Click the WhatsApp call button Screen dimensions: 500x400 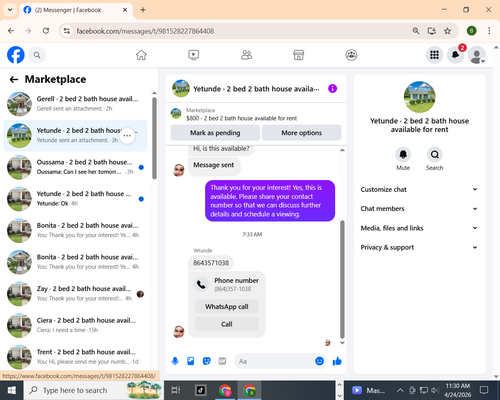coord(227,307)
